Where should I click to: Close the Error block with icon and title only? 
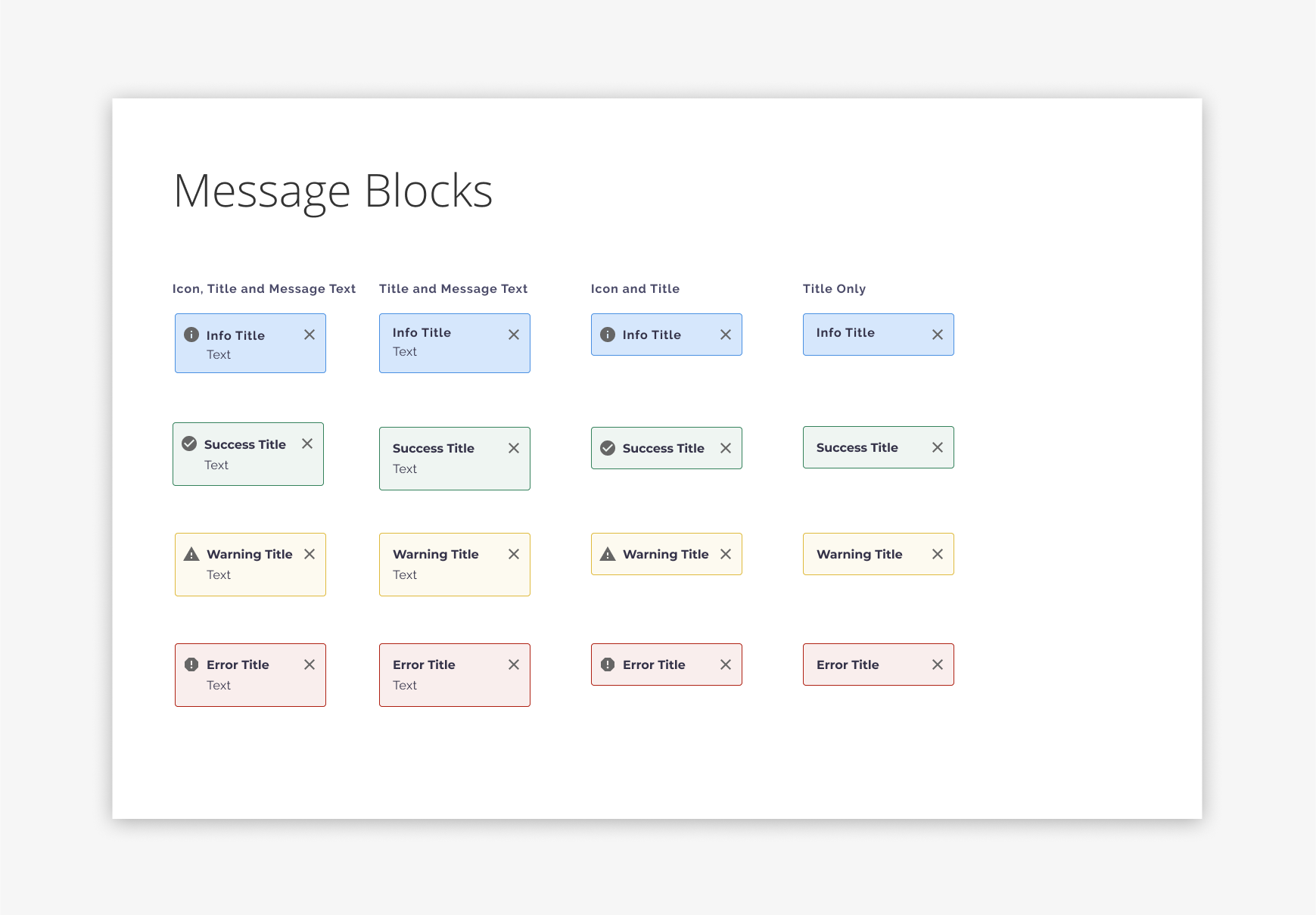point(726,664)
